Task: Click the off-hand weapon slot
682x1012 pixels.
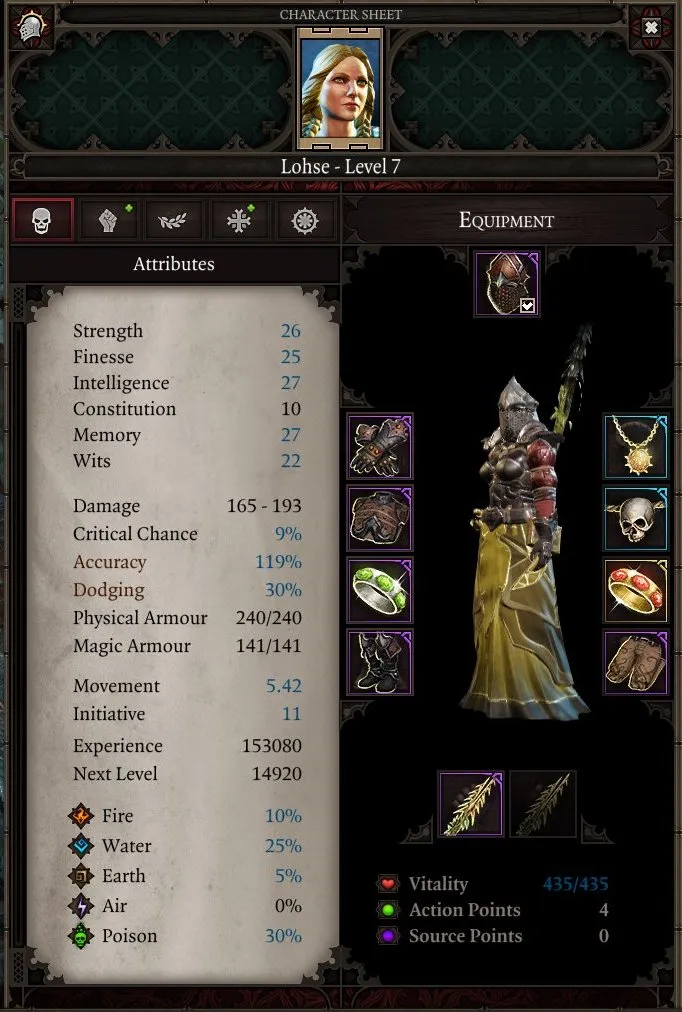Action: click(x=543, y=804)
